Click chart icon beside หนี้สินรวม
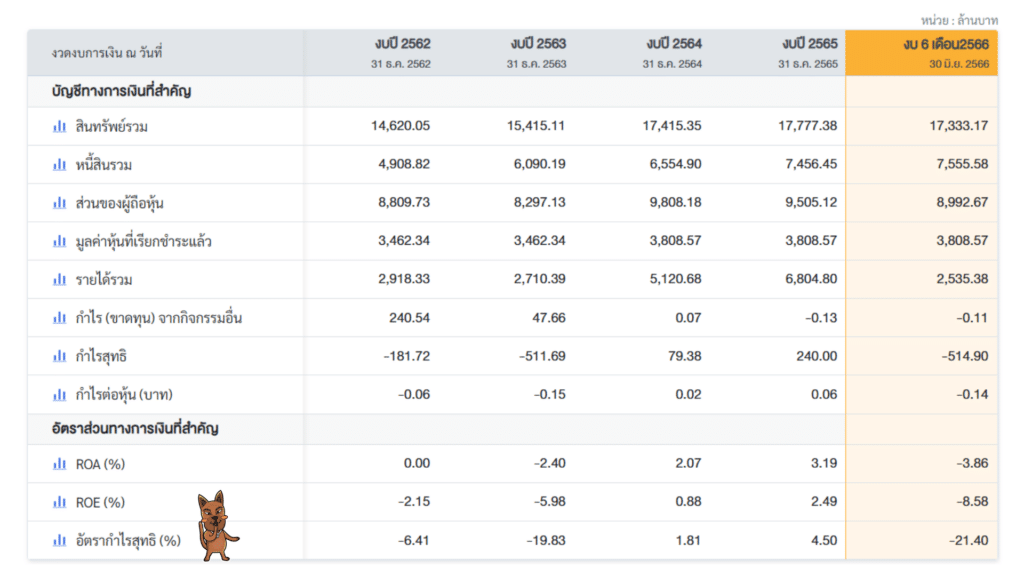 60,164
